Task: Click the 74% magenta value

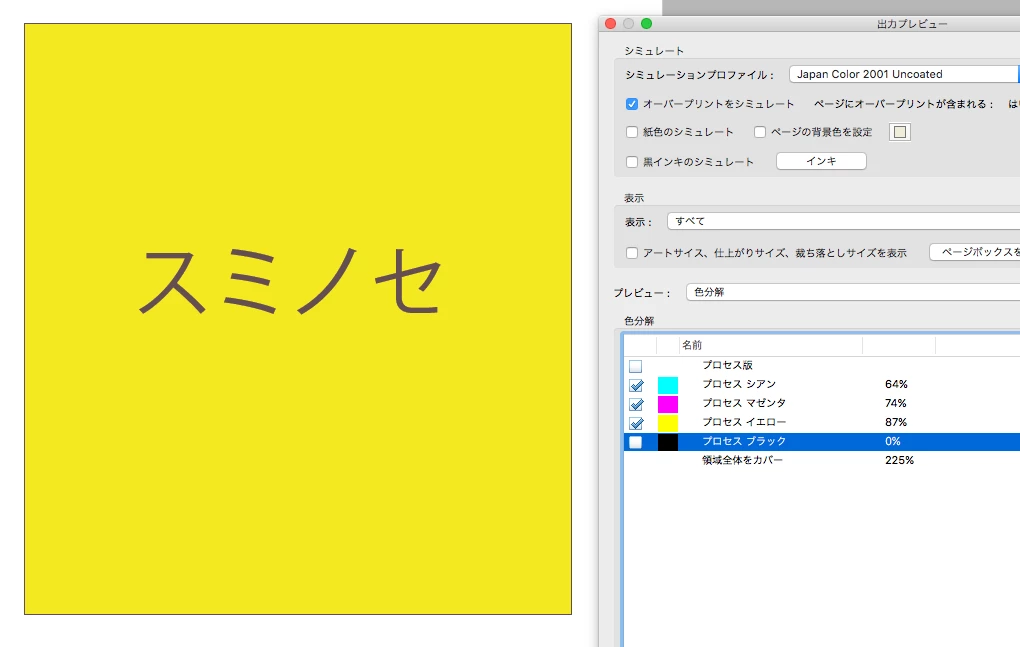Action: click(x=896, y=403)
